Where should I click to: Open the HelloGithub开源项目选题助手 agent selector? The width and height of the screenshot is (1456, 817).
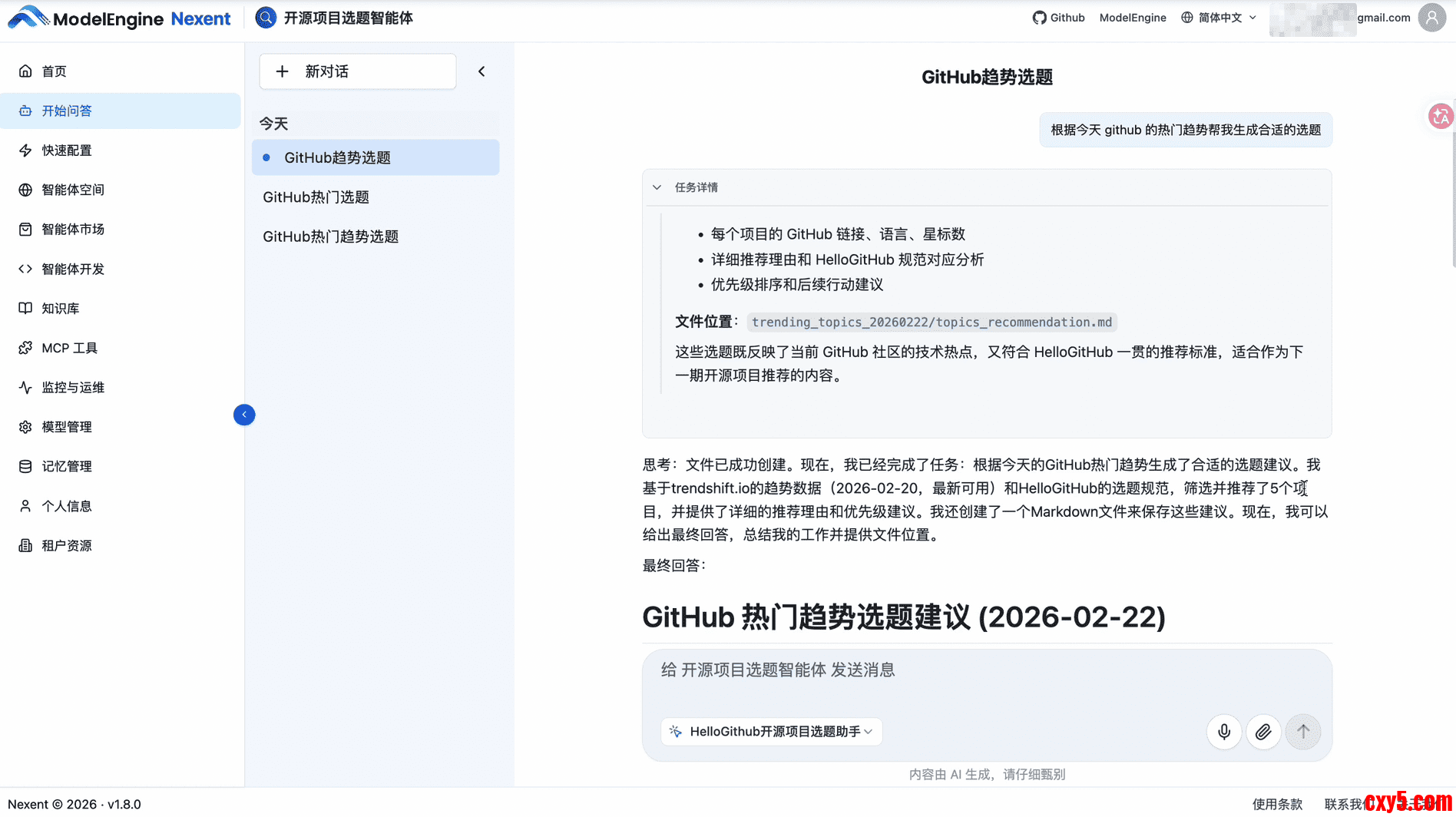pyautogui.click(x=772, y=732)
